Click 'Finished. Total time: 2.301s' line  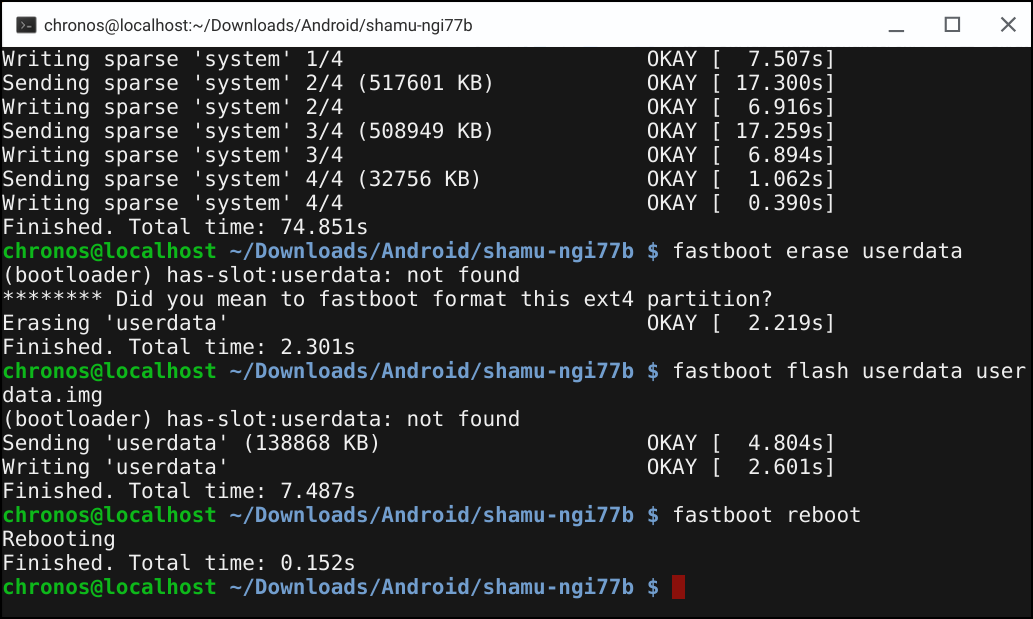tap(179, 347)
